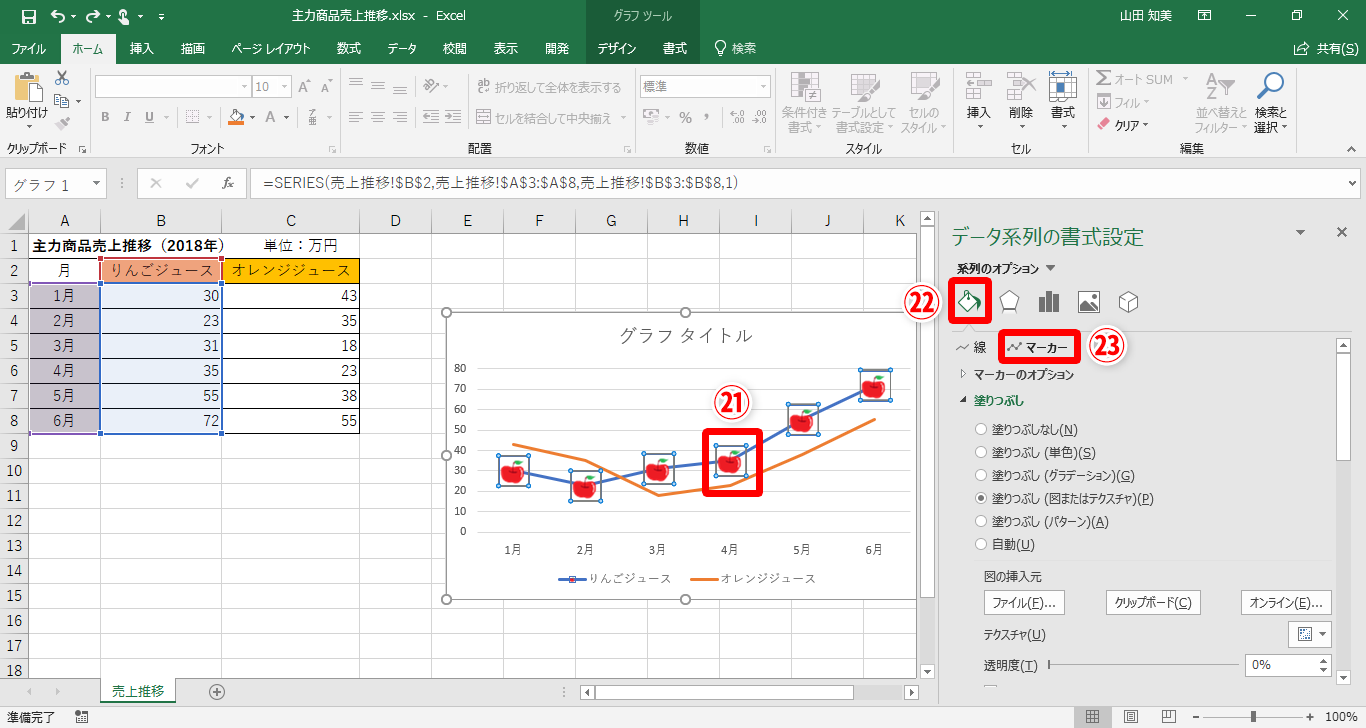Click the zoom slider in status bar
1366x728 pixels.
[x=1254, y=716]
